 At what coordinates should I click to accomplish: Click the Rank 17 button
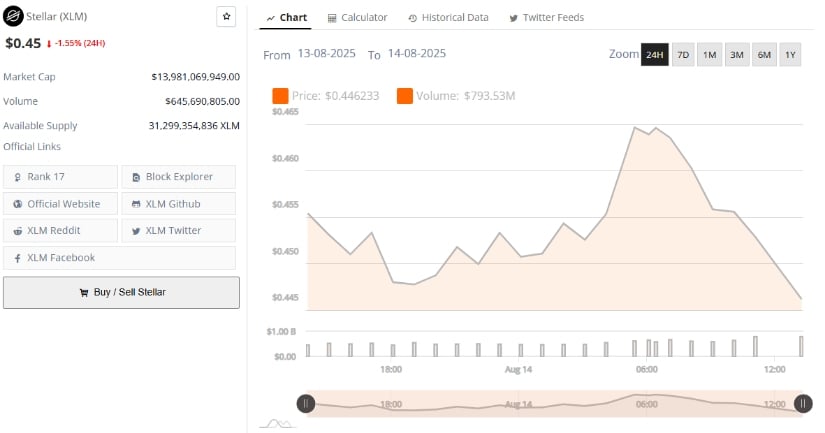61,177
